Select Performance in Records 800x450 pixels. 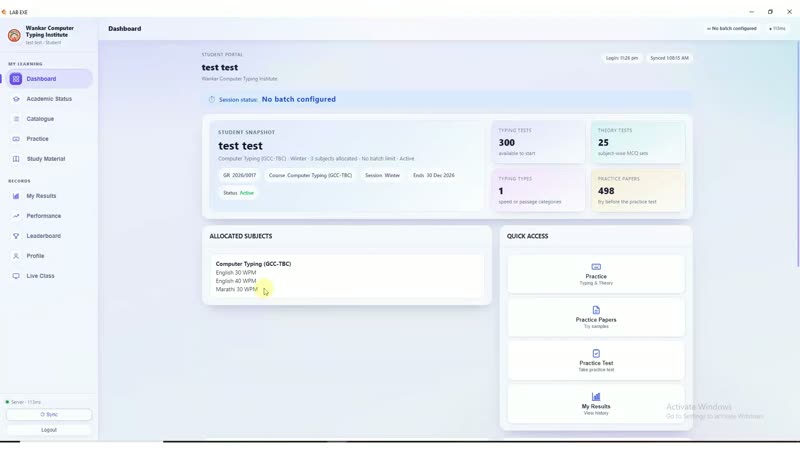49,216
